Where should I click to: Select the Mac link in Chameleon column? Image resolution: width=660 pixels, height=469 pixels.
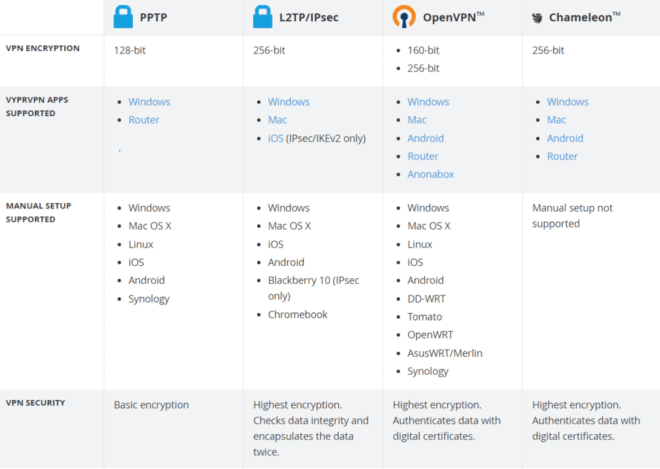pos(556,120)
